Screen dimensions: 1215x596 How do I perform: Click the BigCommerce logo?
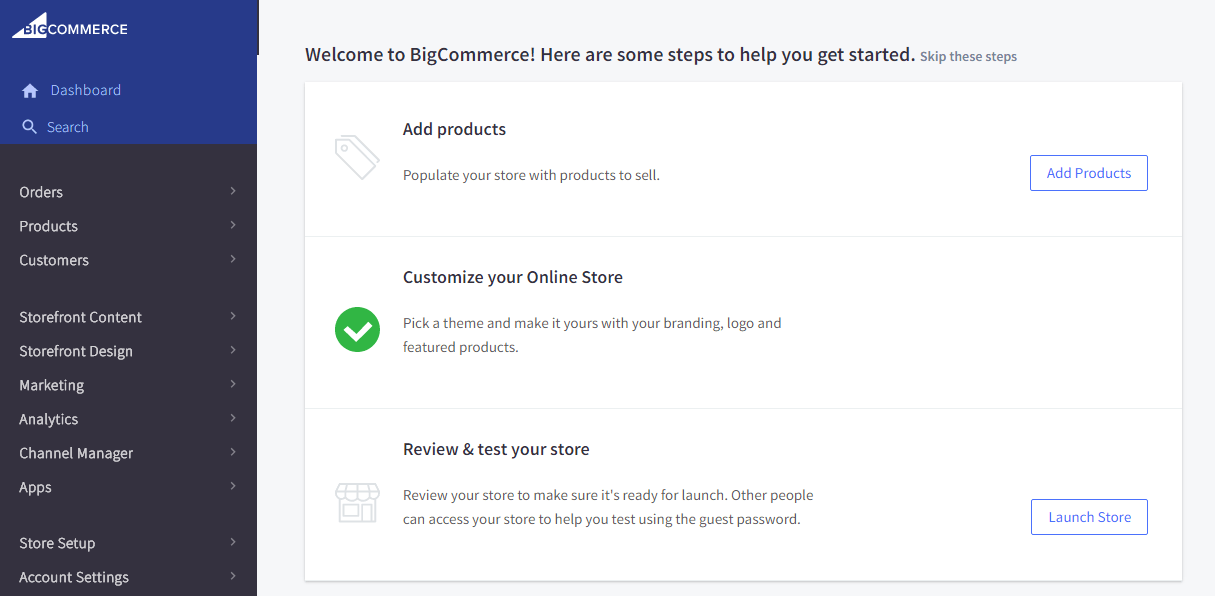click(x=68, y=26)
